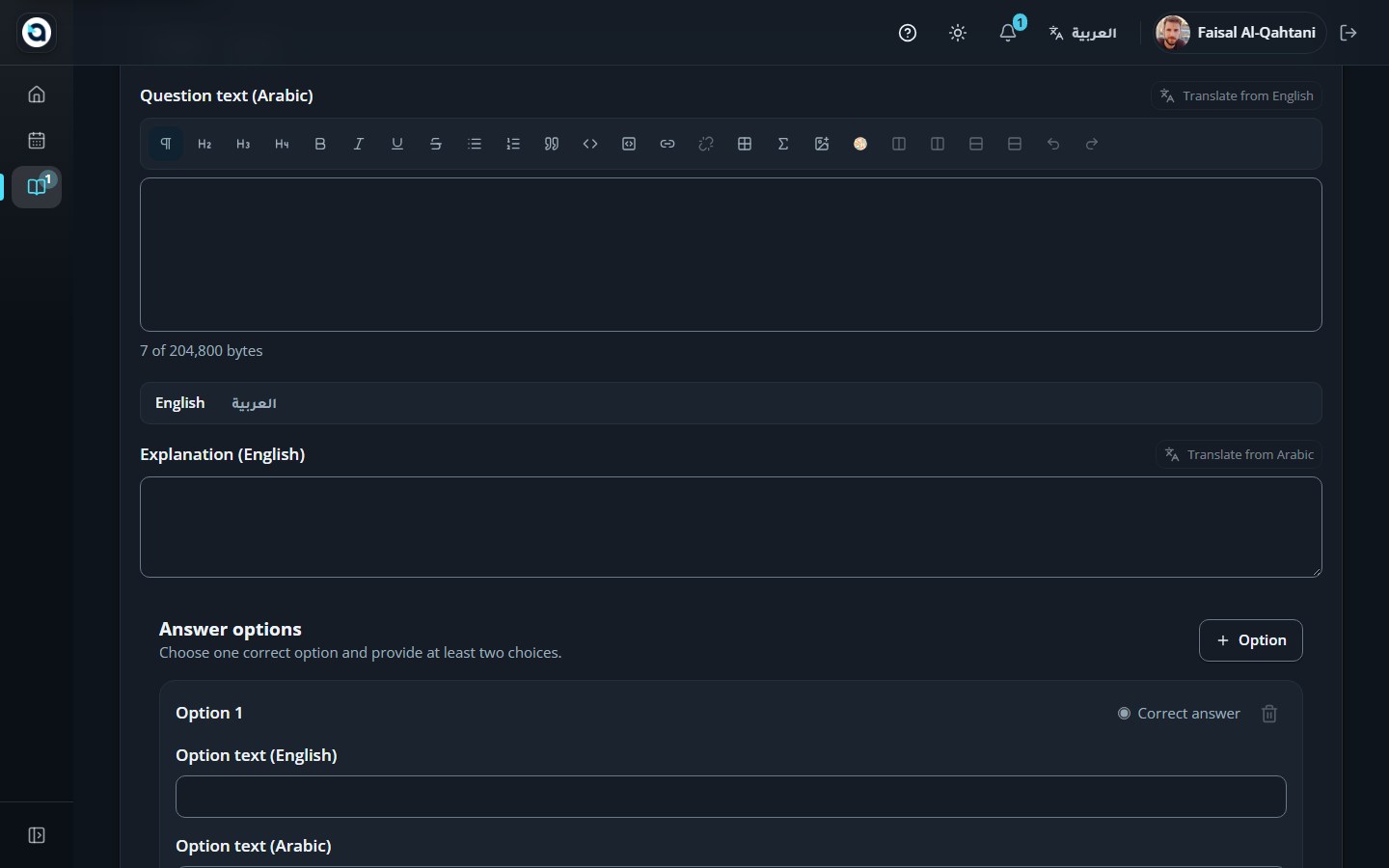
Task: Click into the Explanation (English) text area
Action: (731, 528)
